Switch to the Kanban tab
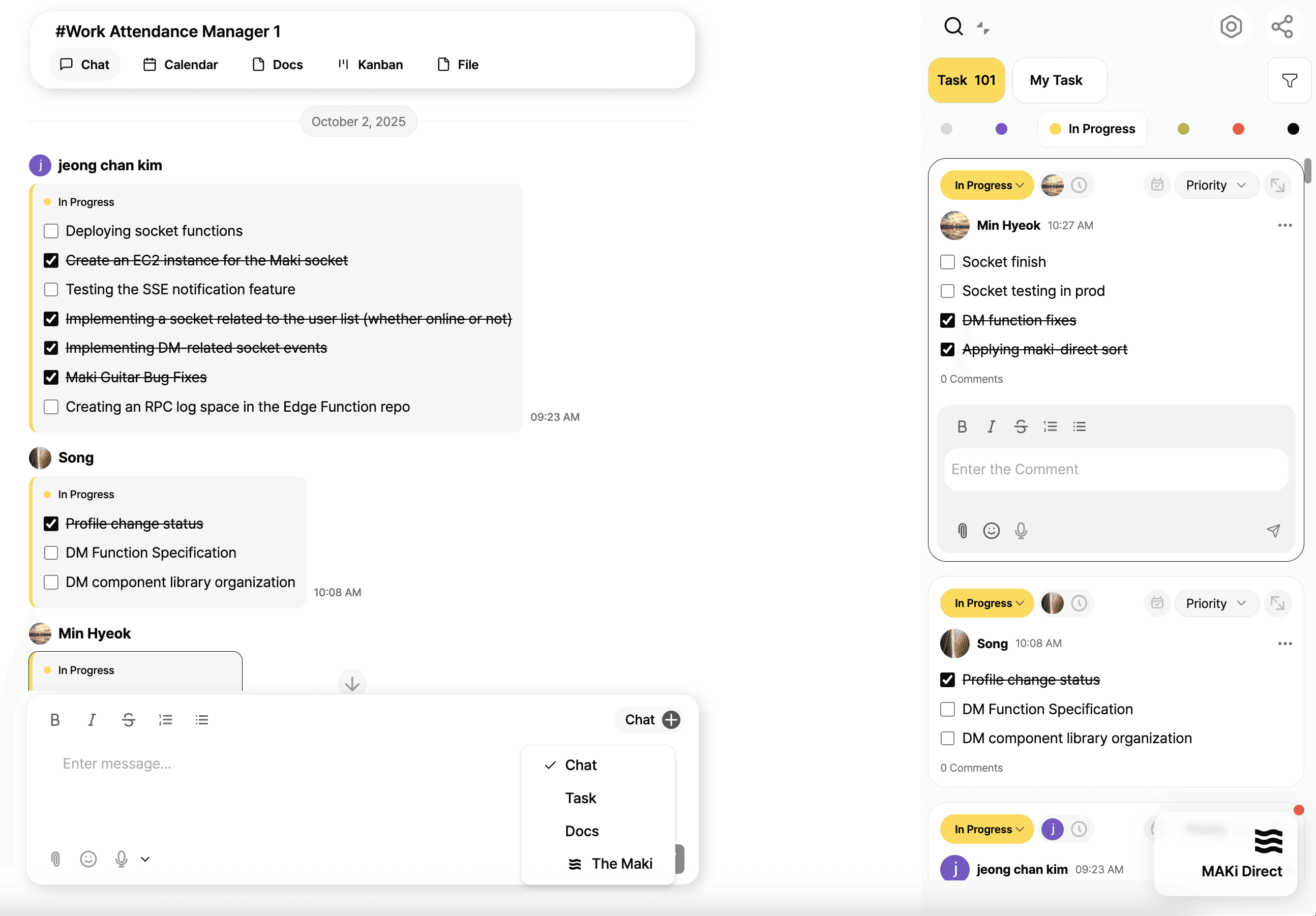1316x916 pixels. 370,65
